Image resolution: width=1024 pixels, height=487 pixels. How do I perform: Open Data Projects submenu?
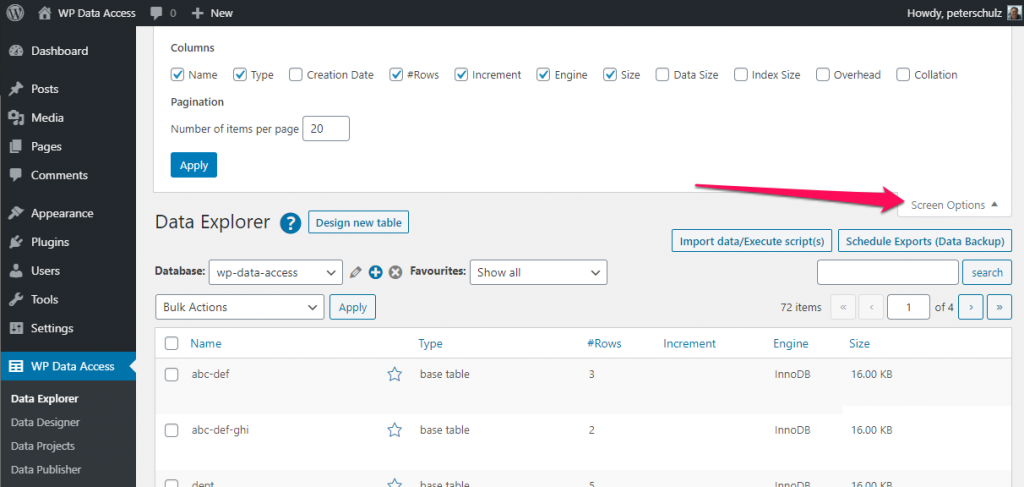tap(42, 446)
